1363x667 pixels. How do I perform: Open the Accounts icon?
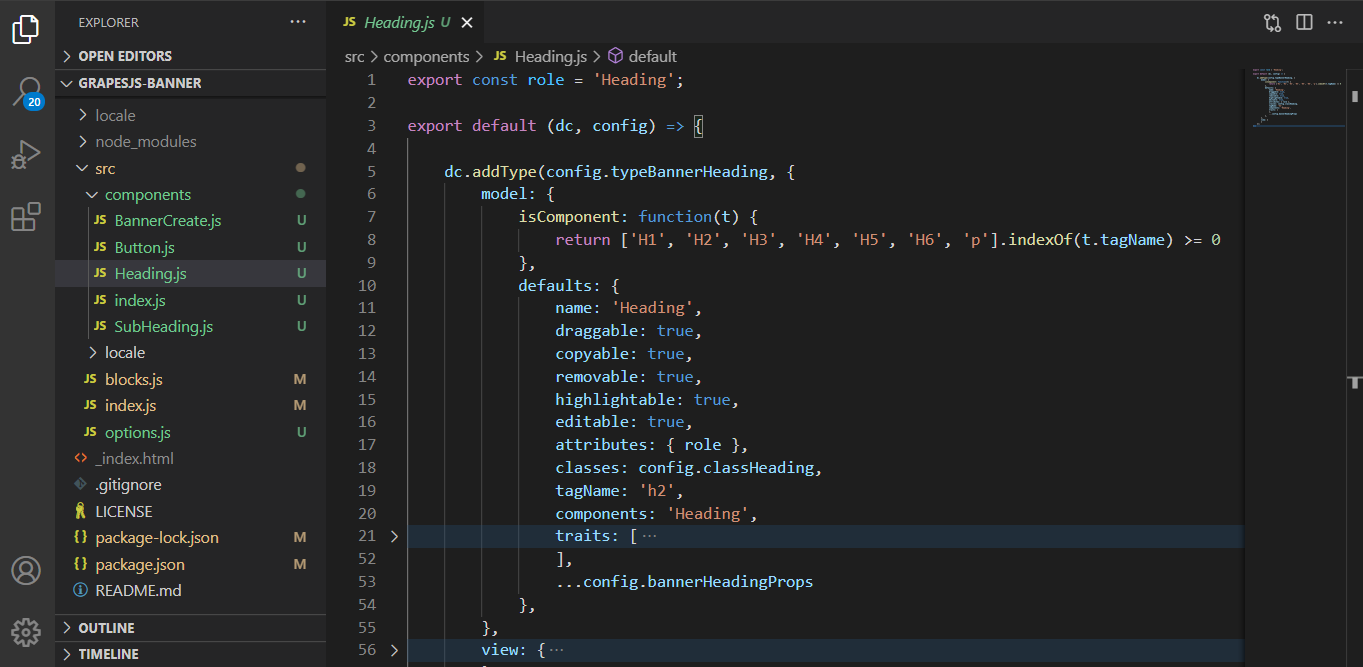(26, 571)
